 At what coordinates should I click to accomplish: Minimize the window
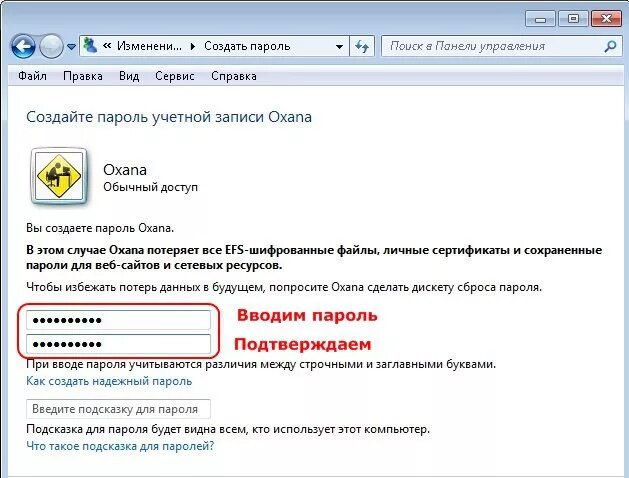(540, 19)
